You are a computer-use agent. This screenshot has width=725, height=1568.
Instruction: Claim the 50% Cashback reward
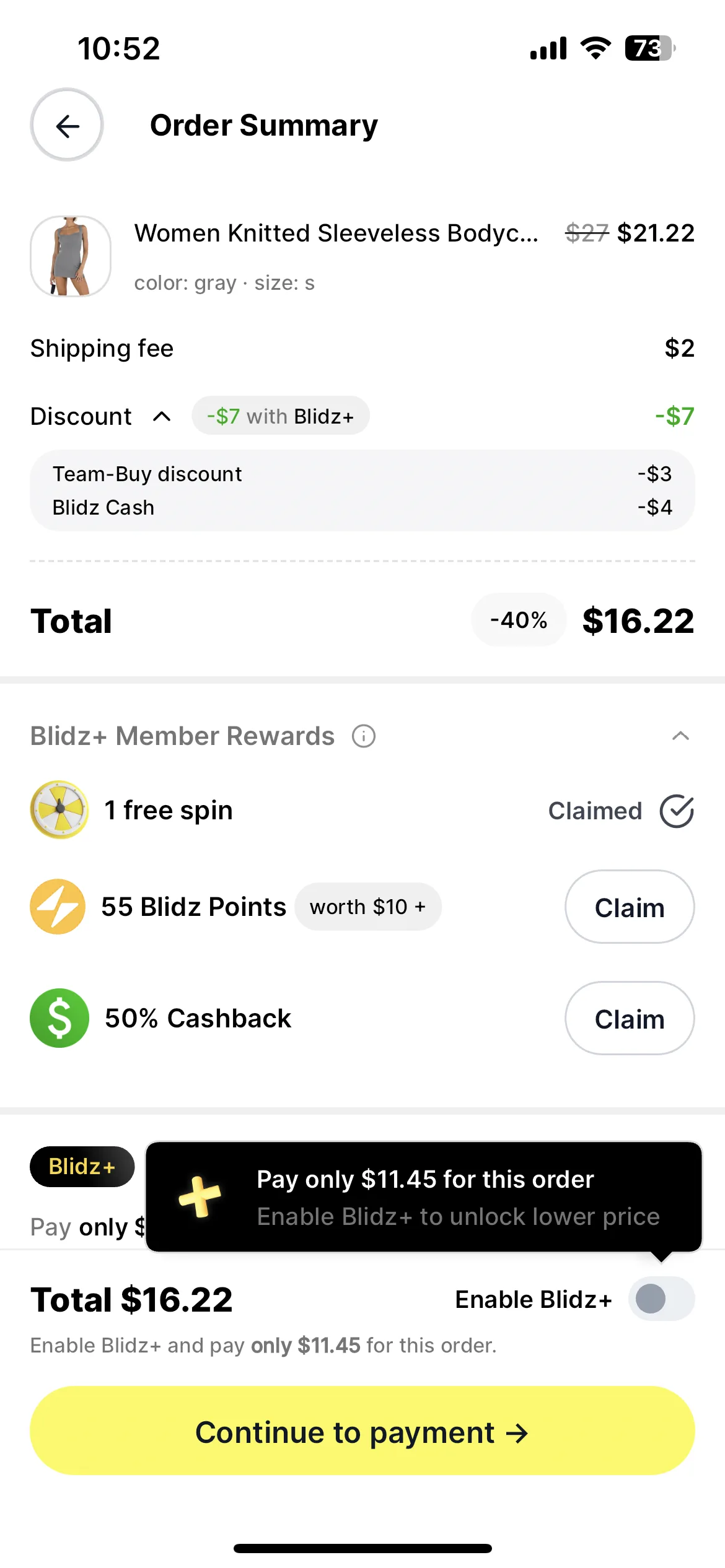click(630, 1018)
